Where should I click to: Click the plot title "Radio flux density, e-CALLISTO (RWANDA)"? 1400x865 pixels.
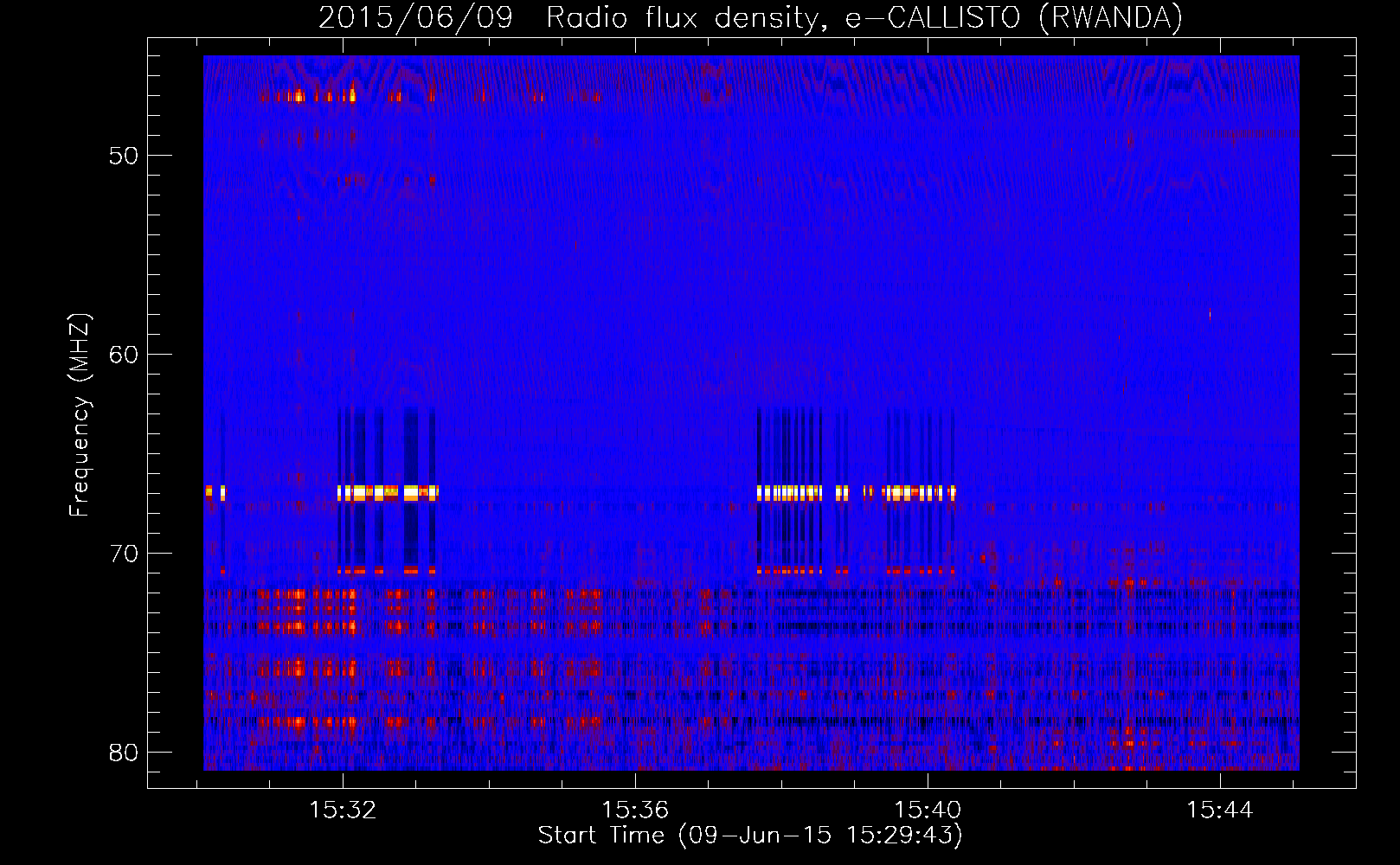(864, 17)
